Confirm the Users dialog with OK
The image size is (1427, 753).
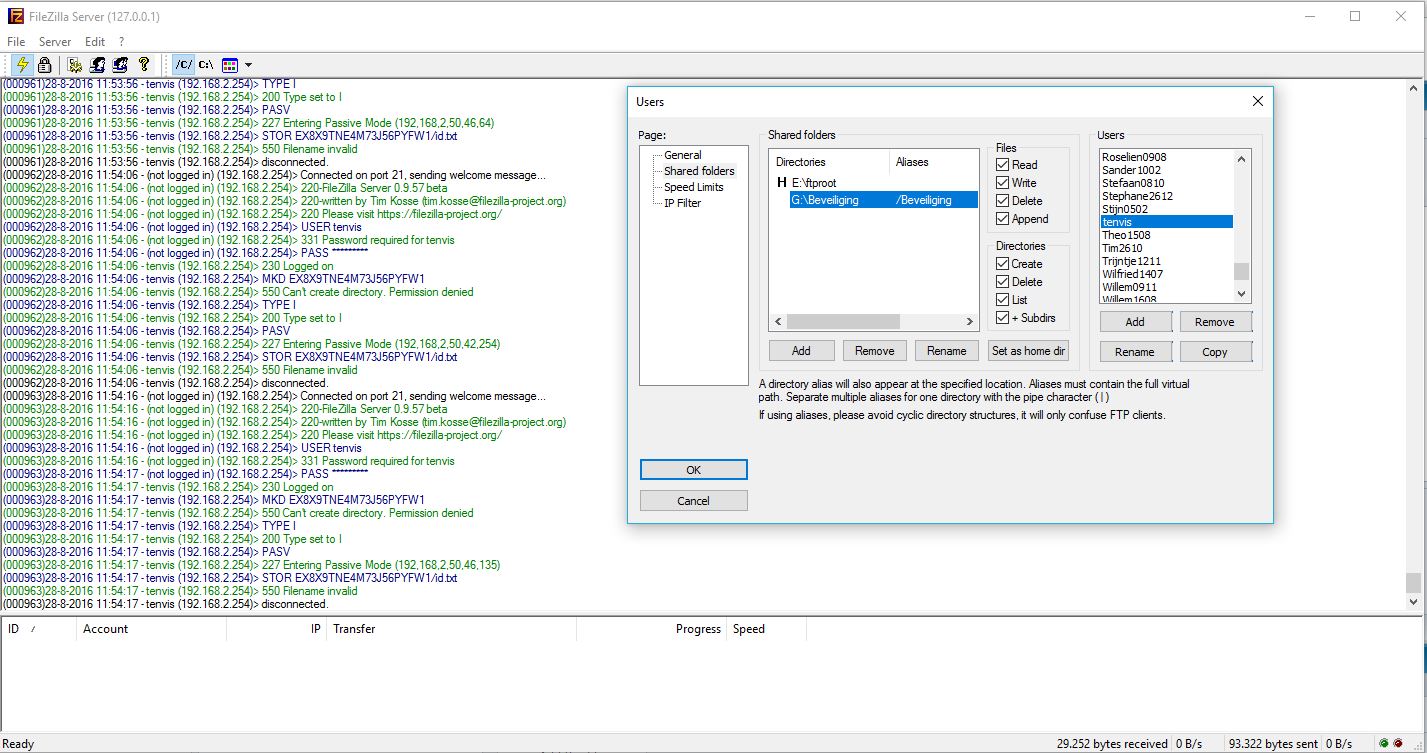pos(694,470)
